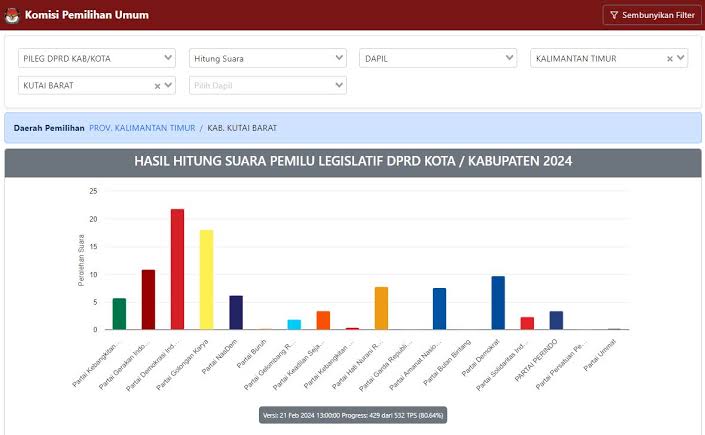Click the dark red Partai Gerindra bar
This screenshot has height=435, width=705.
click(148, 300)
